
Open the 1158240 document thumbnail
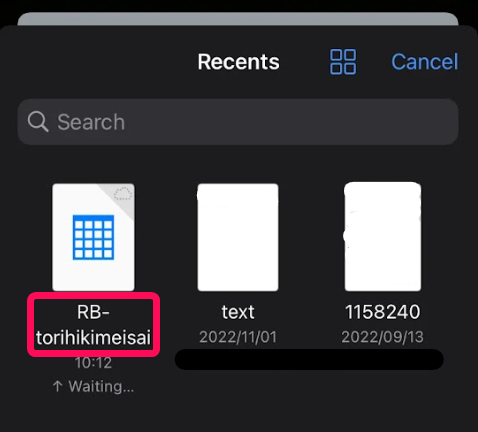383,237
